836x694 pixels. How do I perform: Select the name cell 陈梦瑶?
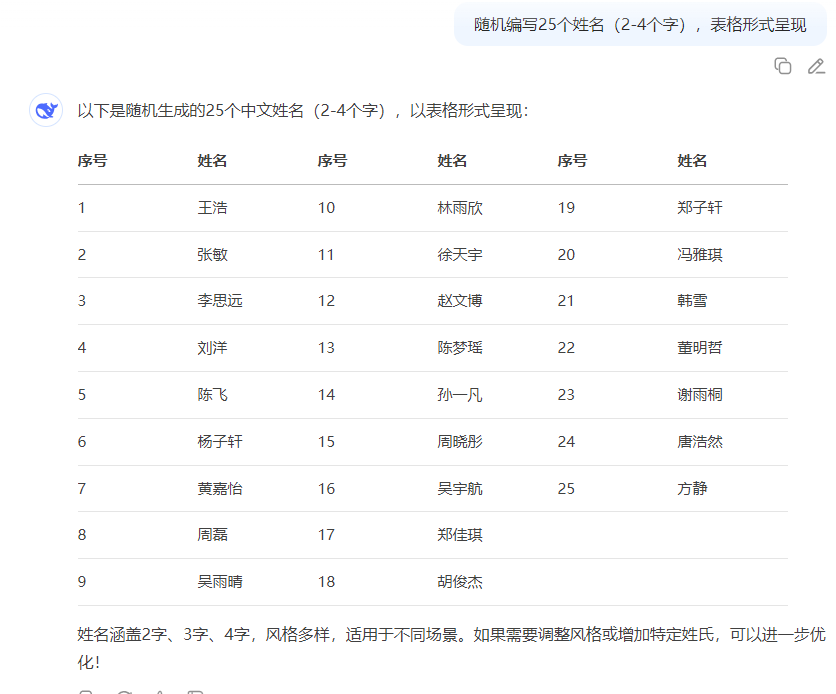pos(460,348)
